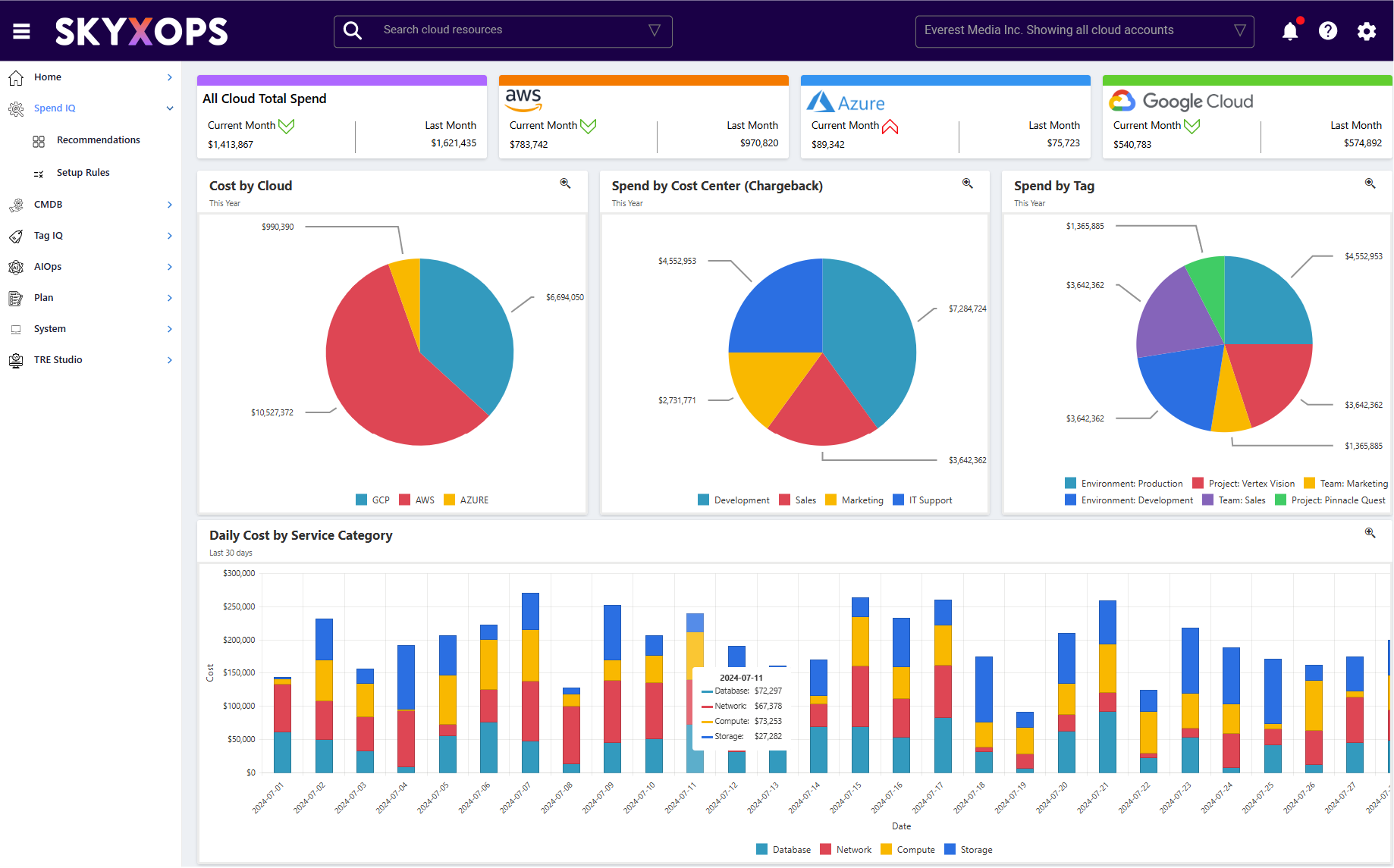Zoom into the Cost by Cloud chart
This screenshot has width=1394, height=868.
pos(565,183)
